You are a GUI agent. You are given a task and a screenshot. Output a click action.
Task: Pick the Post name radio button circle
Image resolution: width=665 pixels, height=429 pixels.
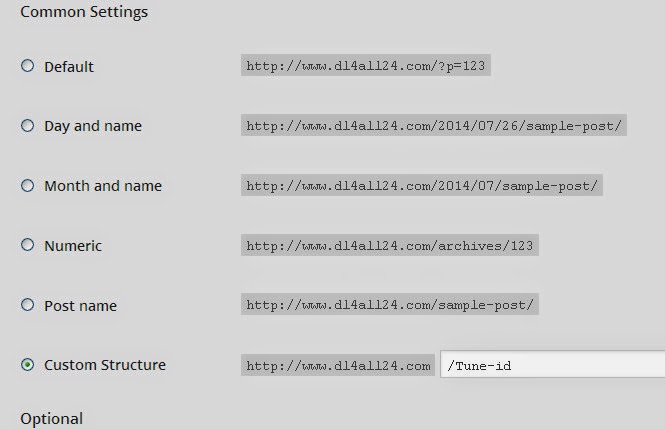[x=27, y=305]
